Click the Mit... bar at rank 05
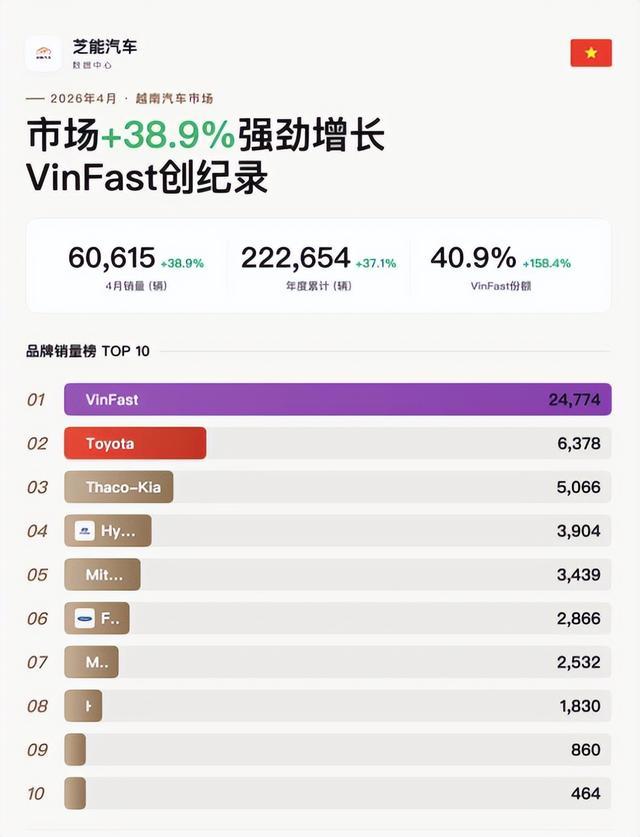The image size is (640, 837). coord(102,574)
